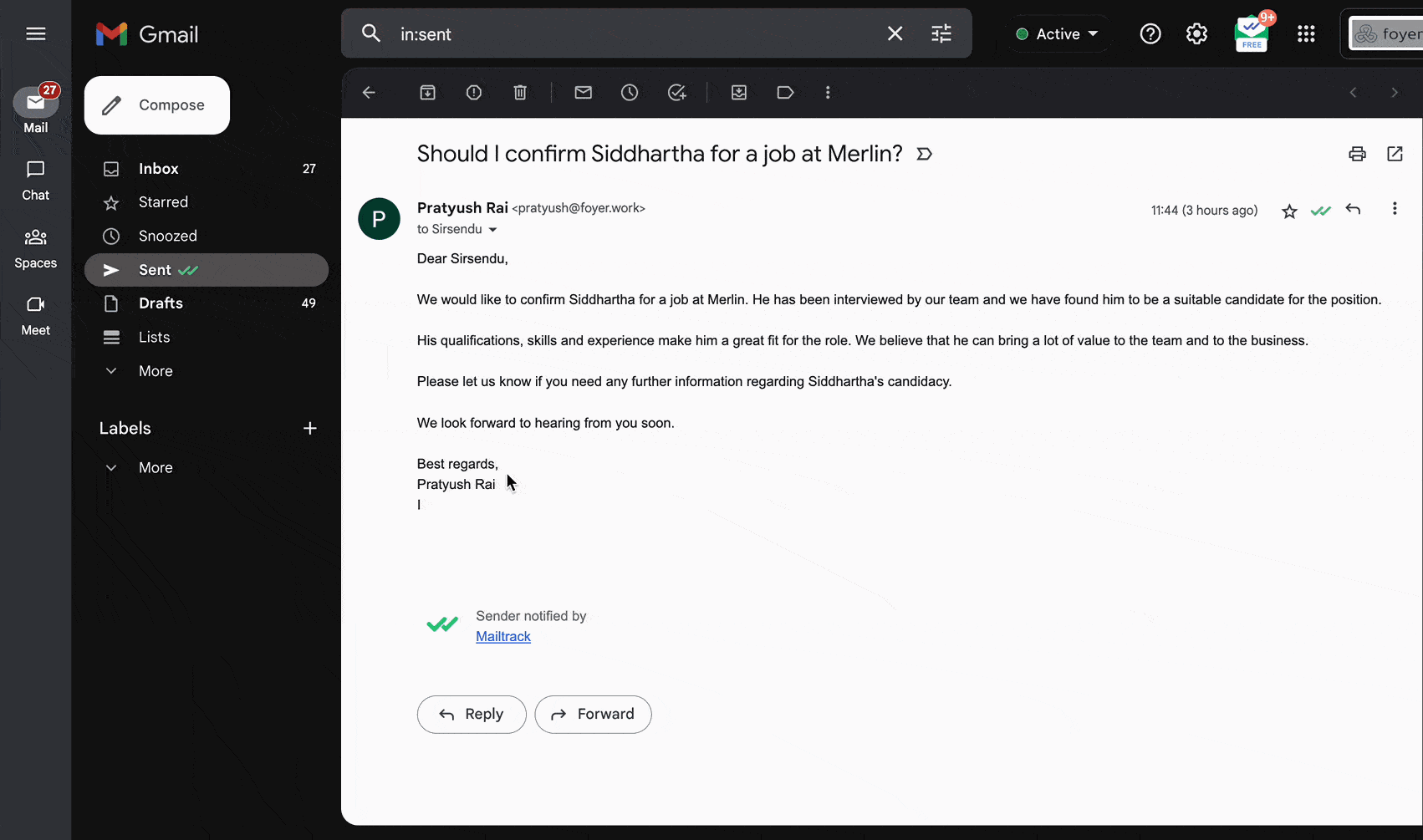Create a new label with plus icon
The width and height of the screenshot is (1423, 840).
coord(309,428)
